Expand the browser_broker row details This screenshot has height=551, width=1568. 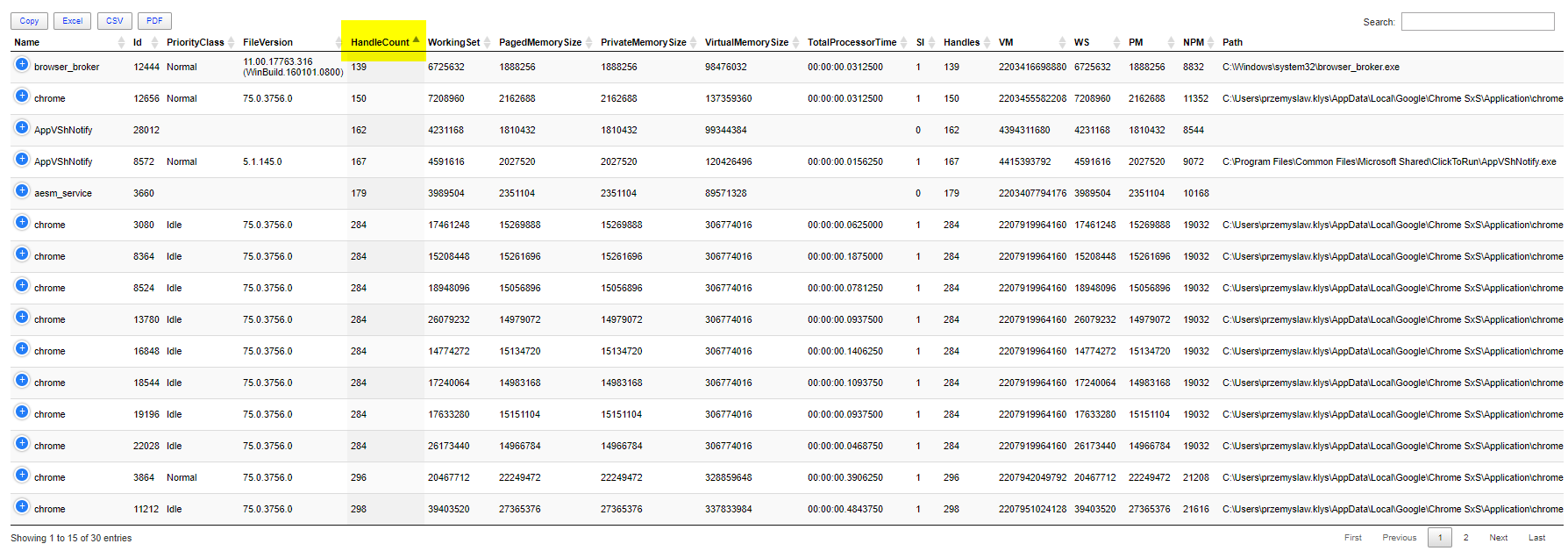(22, 64)
